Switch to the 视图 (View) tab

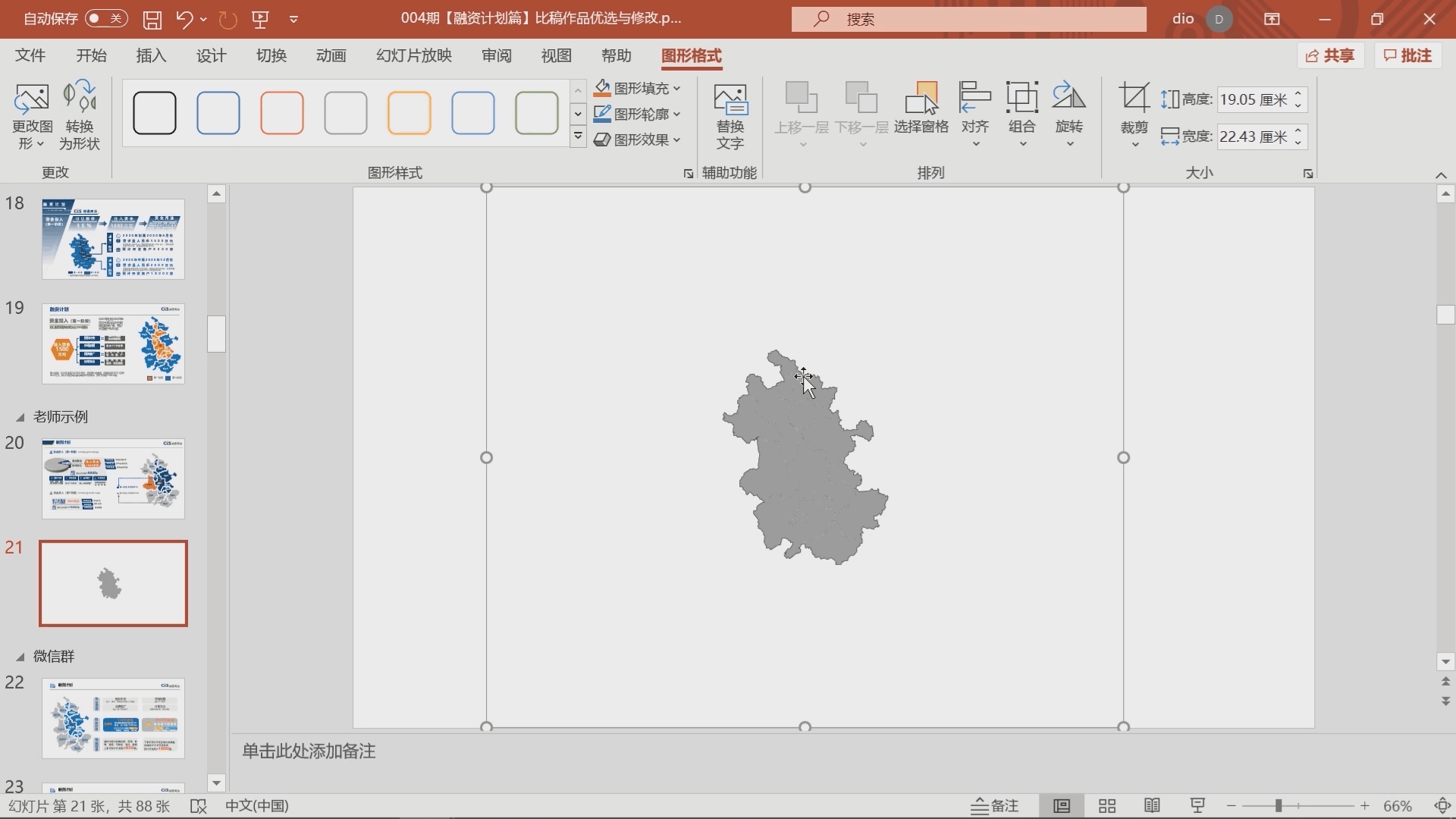(x=556, y=56)
